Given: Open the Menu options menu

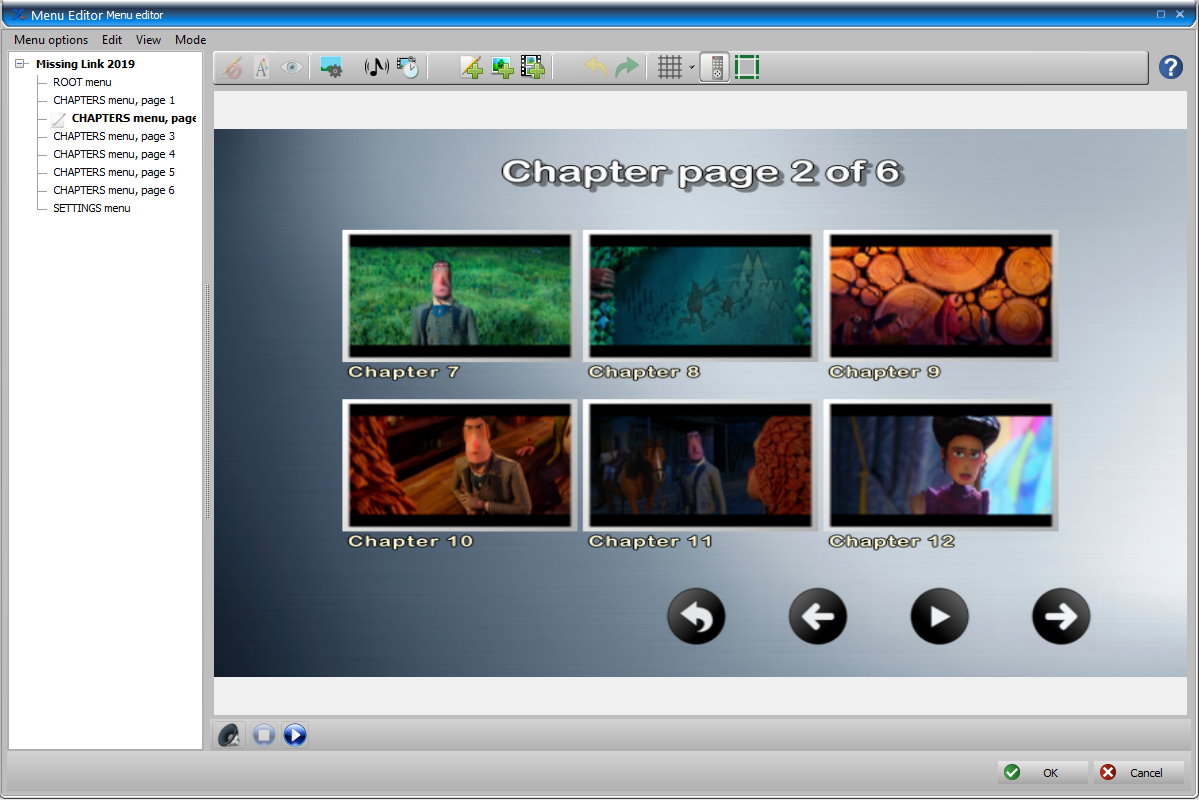Looking at the screenshot, I should pyautogui.click(x=50, y=40).
